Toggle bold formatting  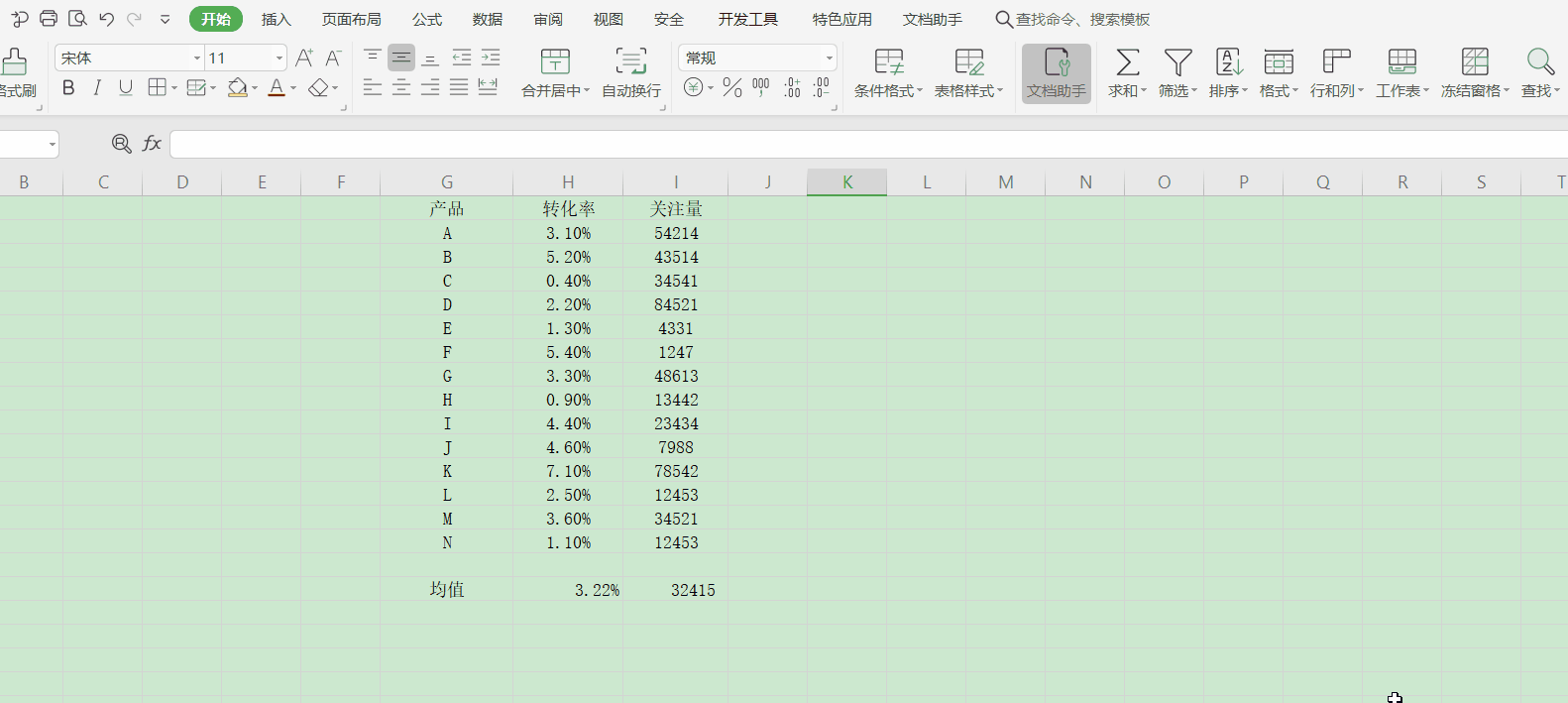point(68,88)
